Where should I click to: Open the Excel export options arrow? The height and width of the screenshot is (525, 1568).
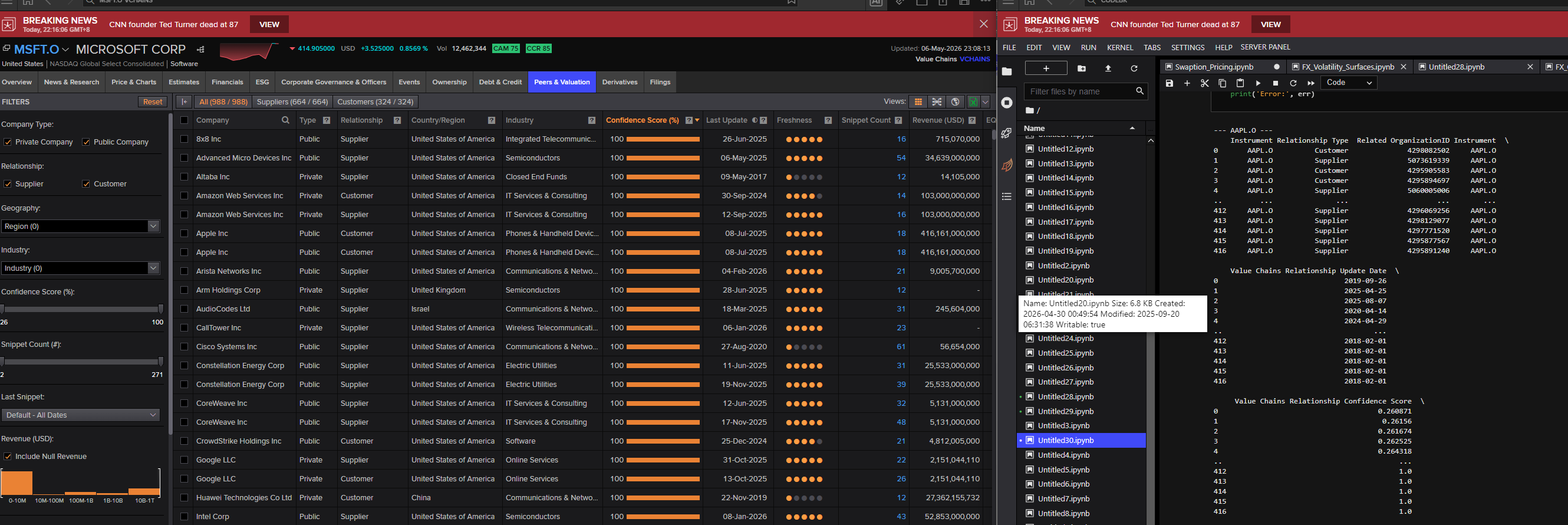(986, 101)
